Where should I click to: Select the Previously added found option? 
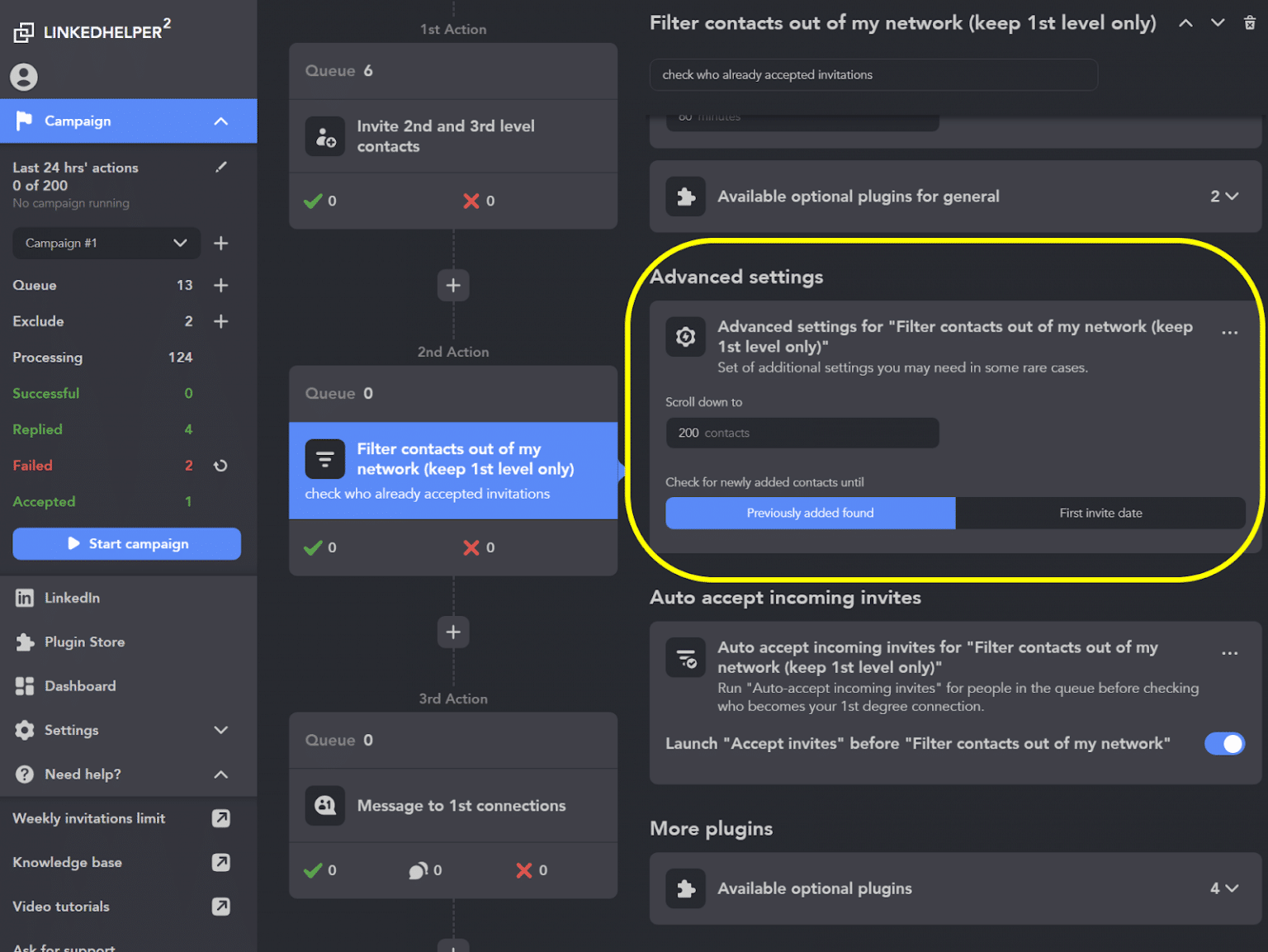[x=809, y=513]
